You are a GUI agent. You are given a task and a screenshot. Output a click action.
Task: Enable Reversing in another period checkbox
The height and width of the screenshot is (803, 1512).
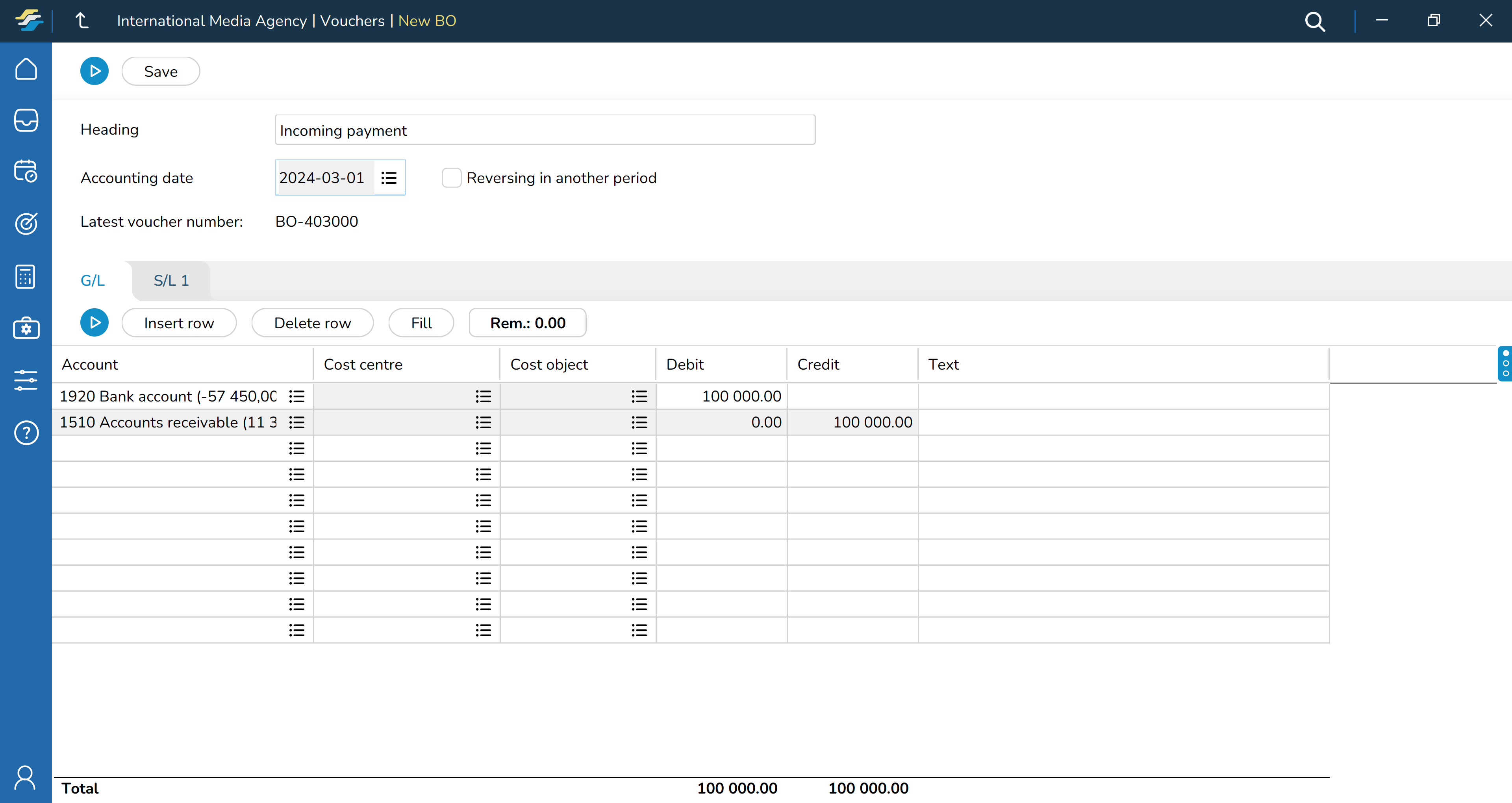(451, 178)
